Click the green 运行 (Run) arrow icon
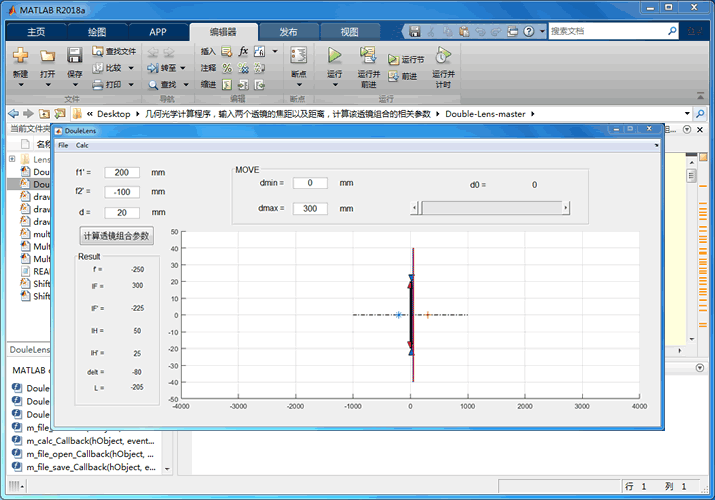715x500 pixels. [x=335, y=55]
